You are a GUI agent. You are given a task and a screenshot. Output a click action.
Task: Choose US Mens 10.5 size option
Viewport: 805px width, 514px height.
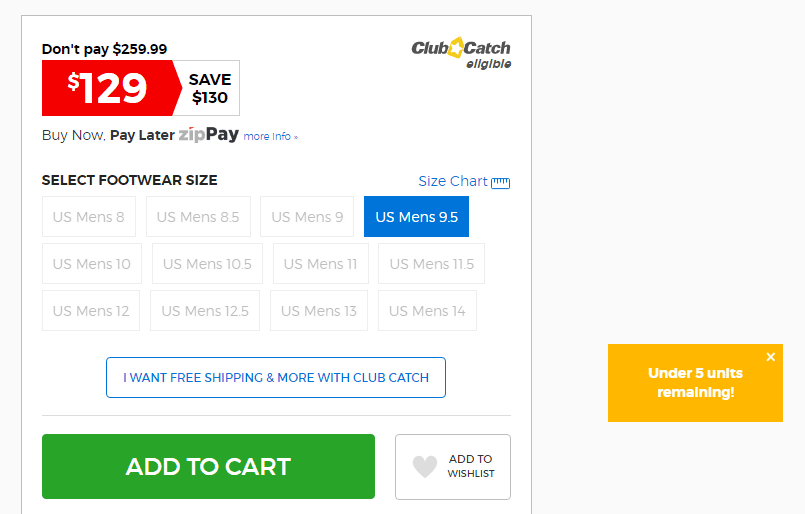[207, 264]
